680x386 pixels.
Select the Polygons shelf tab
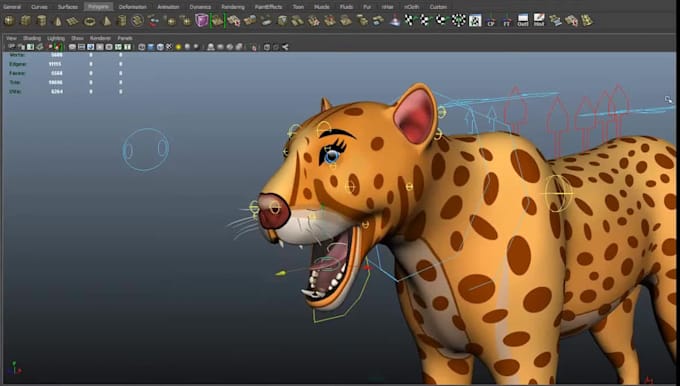[x=98, y=7]
